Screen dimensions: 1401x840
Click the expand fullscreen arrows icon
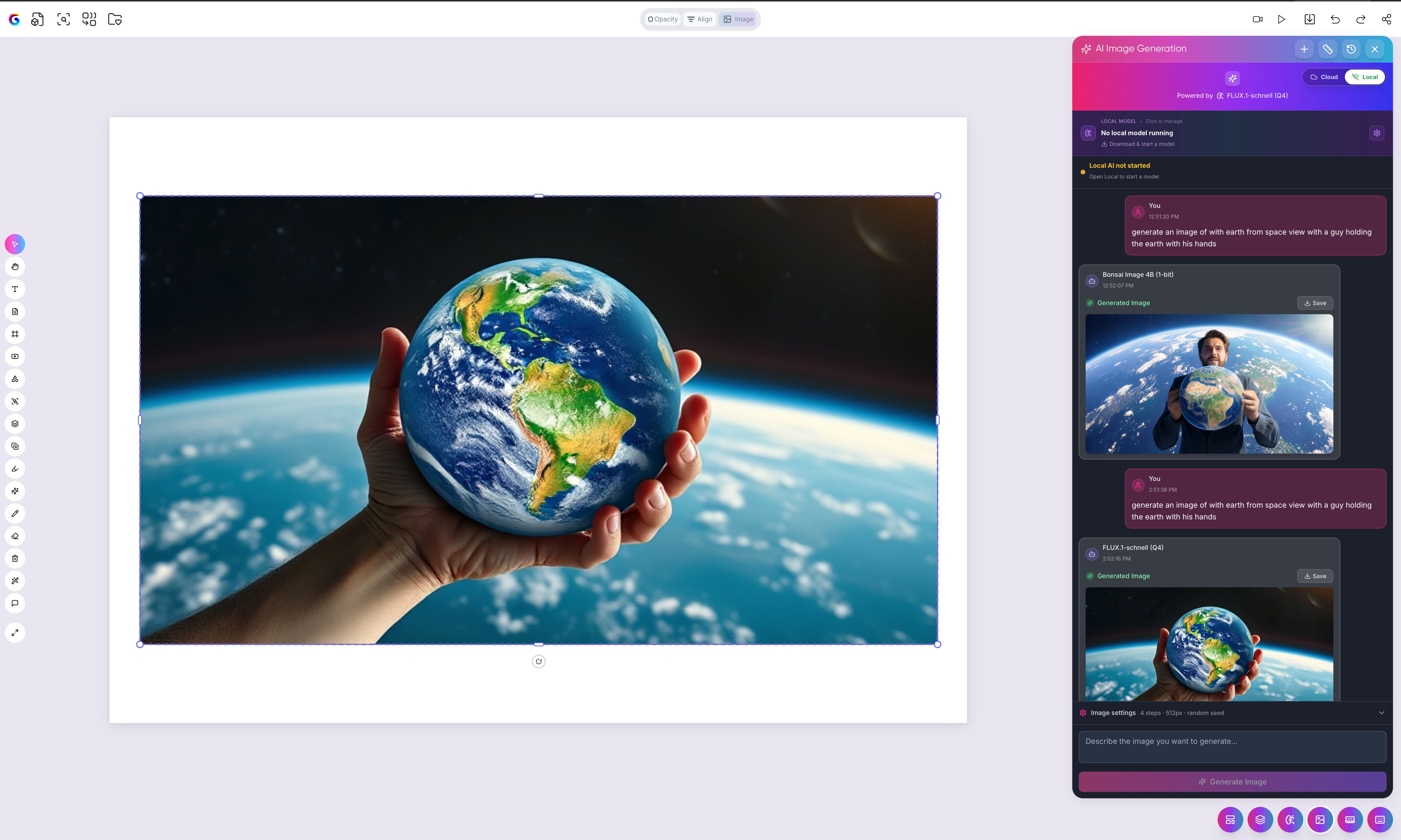pos(15,633)
